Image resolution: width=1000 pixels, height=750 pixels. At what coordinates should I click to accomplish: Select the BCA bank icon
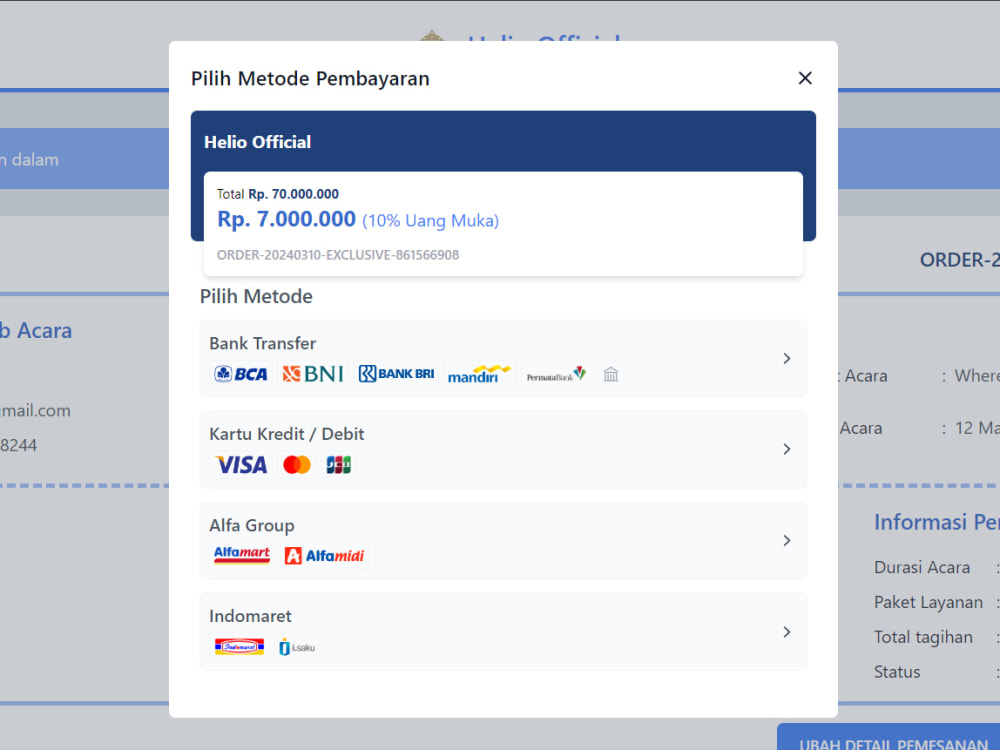(x=239, y=373)
